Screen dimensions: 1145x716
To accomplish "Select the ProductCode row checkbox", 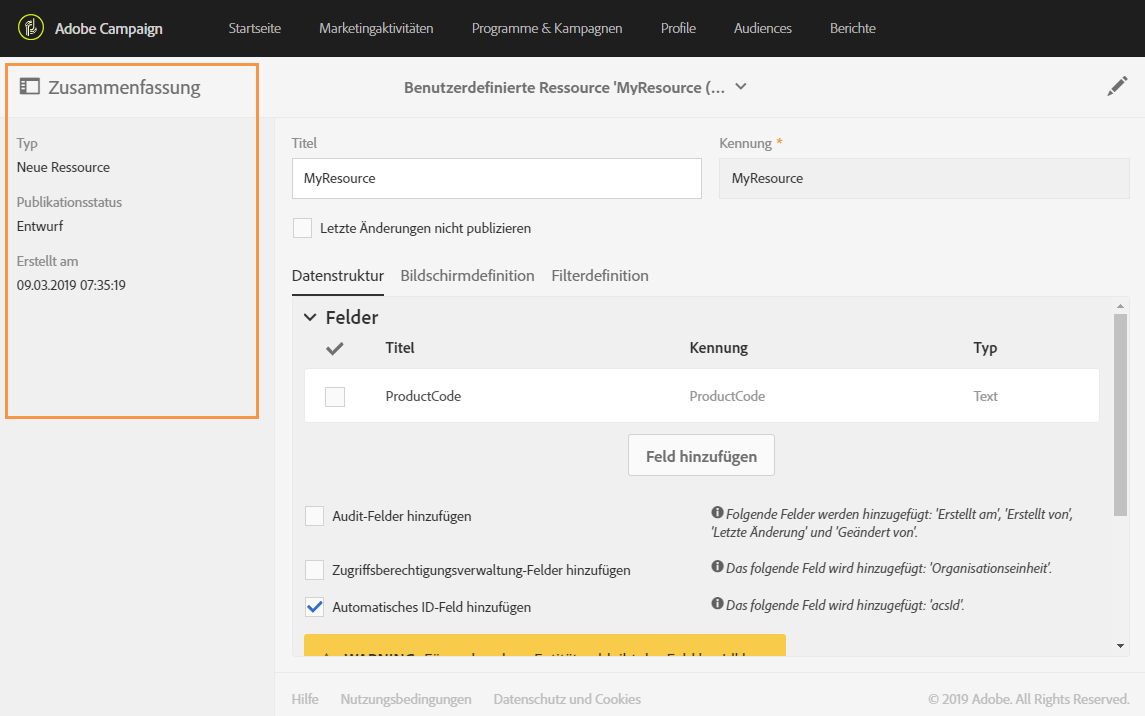I will click(x=335, y=397).
